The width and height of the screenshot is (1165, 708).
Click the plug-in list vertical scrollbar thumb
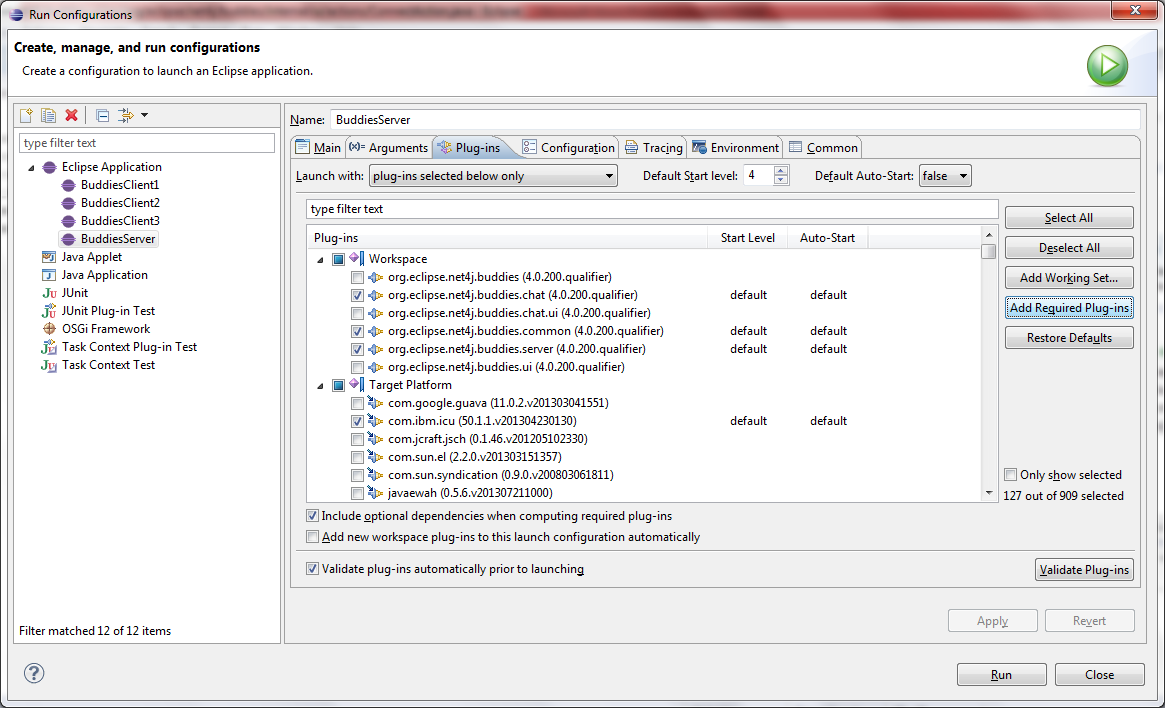point(988,251)
